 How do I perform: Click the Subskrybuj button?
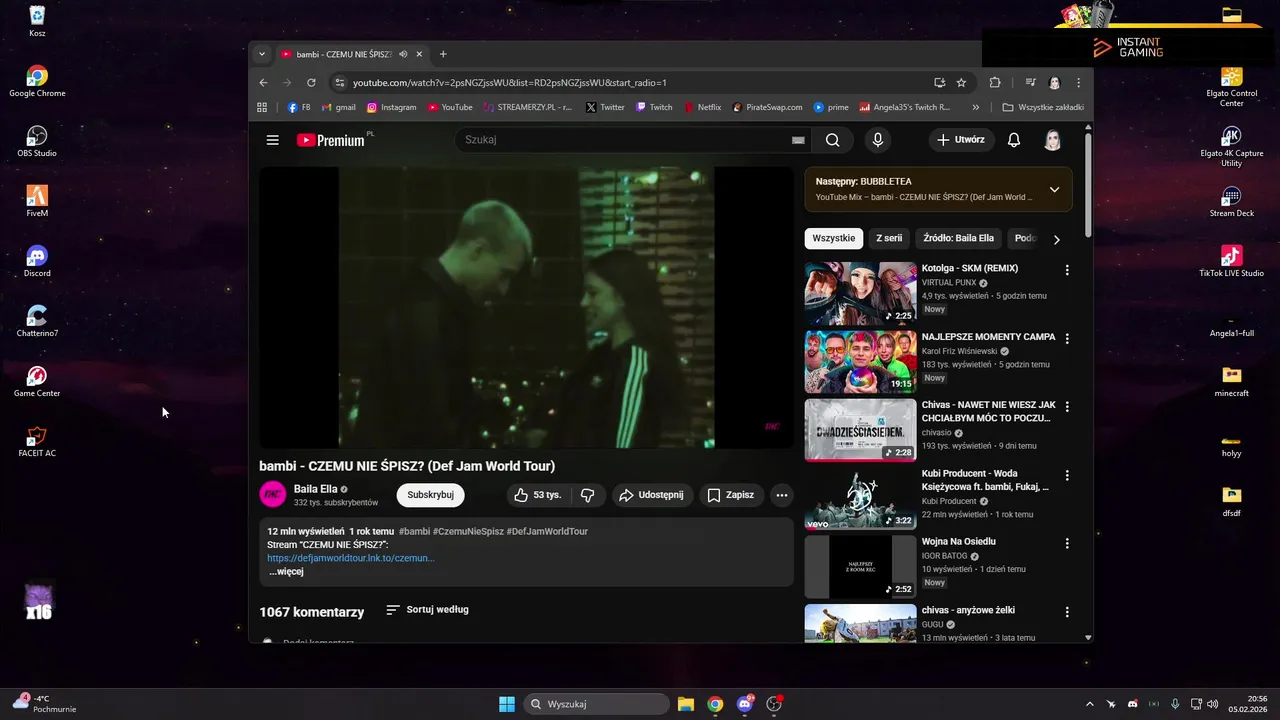(430, 495)
